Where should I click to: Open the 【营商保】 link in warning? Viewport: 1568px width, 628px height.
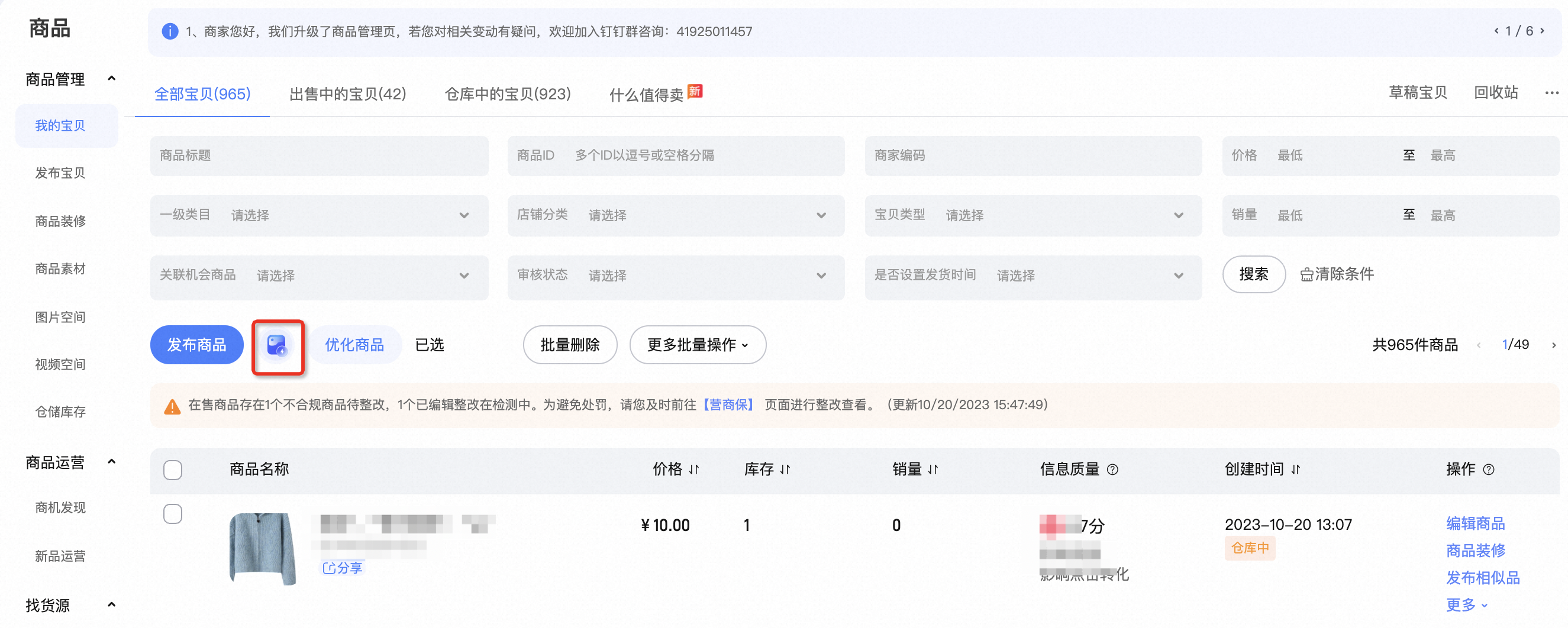(x=728, y=405)
